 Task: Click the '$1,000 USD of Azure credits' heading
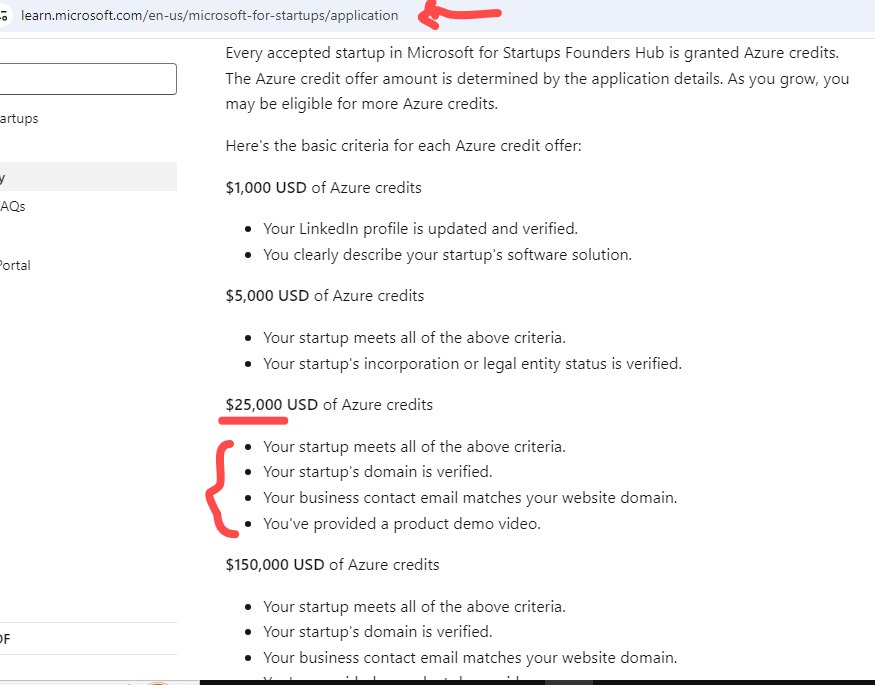tap(323, 187)
